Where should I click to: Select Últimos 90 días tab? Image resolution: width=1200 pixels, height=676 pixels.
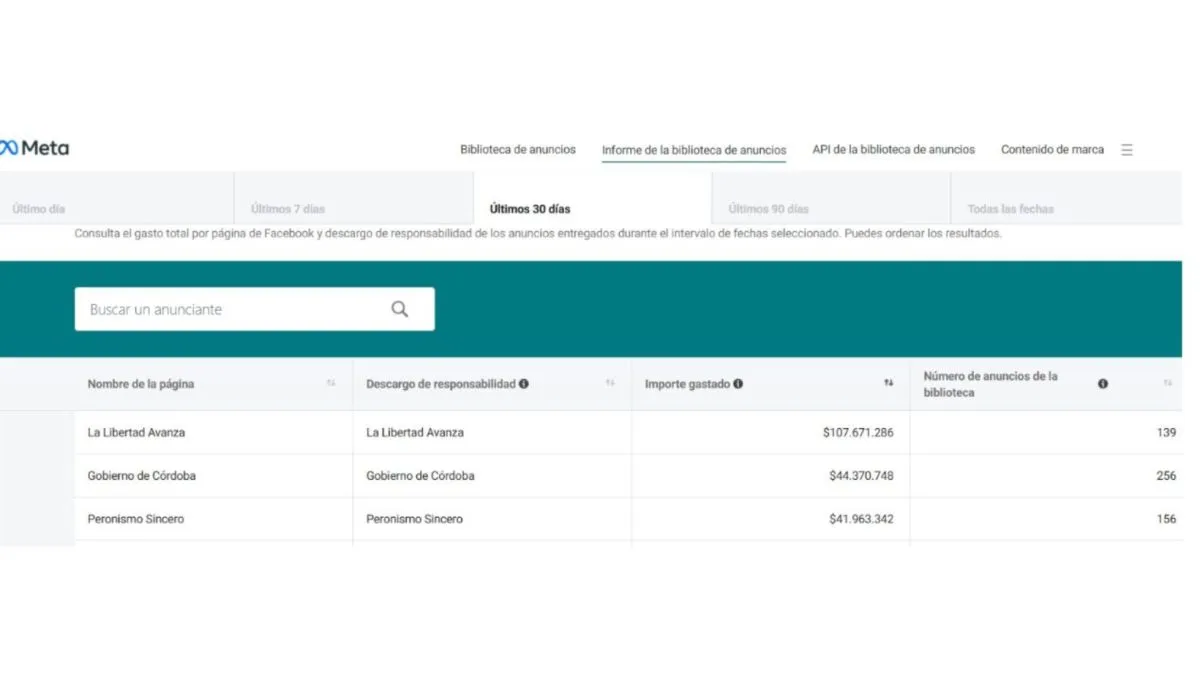pos(768,209)
